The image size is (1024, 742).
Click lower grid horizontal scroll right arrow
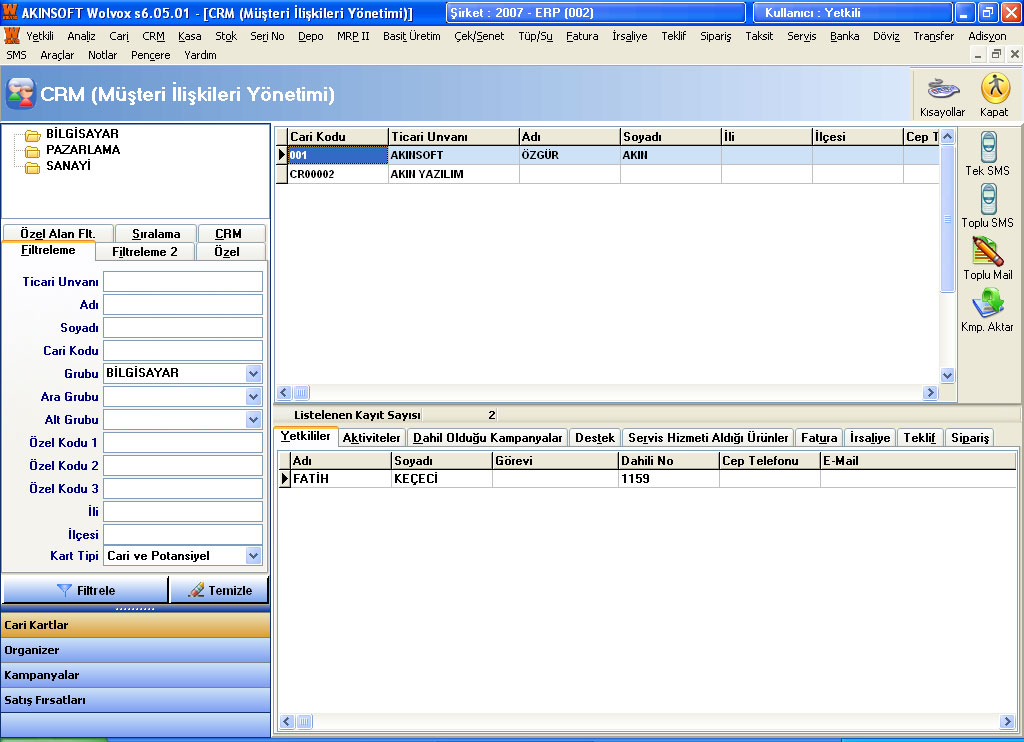[x=1006, y=722]
